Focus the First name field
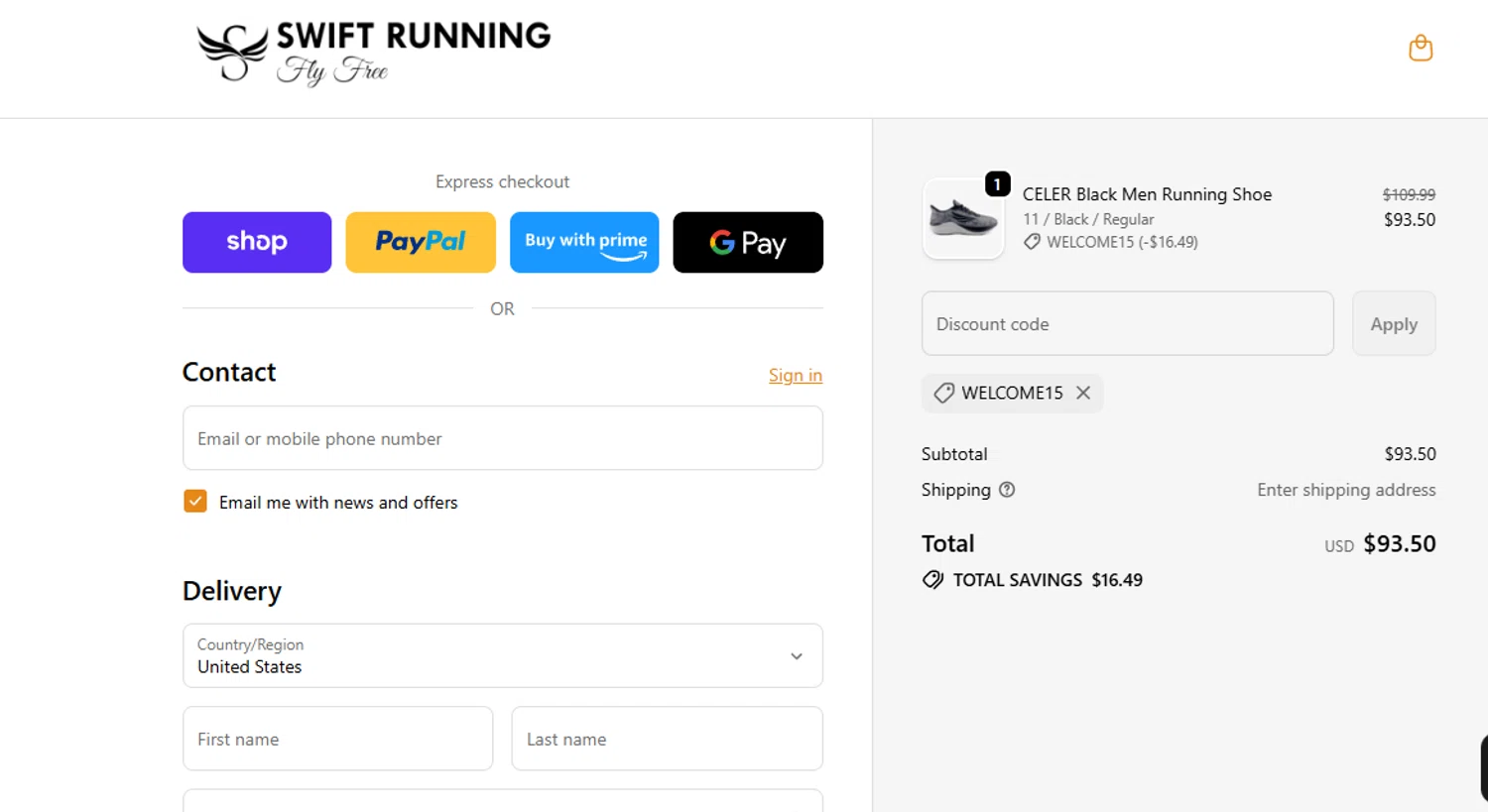 click(338, 739)
